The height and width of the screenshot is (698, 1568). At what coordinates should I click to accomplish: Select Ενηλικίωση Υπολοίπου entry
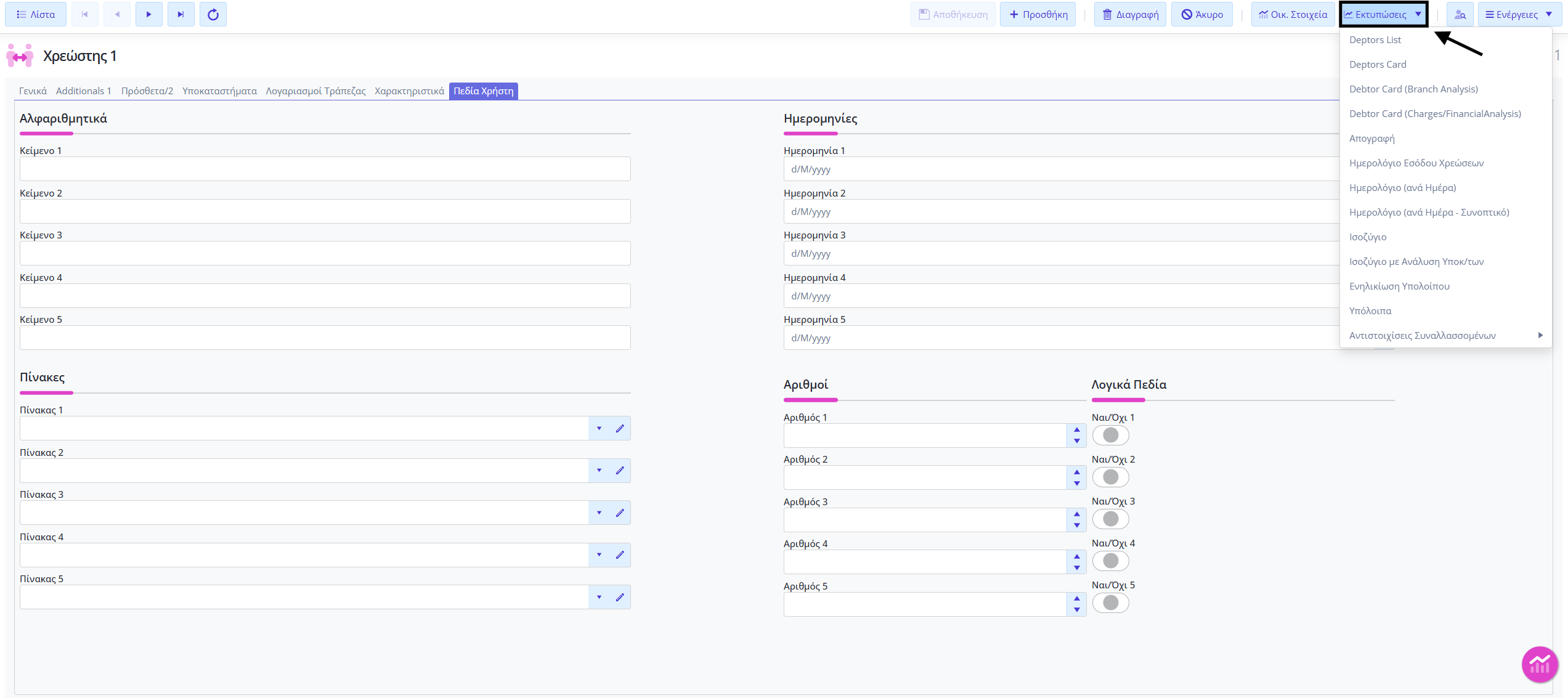coord(1445,286)
